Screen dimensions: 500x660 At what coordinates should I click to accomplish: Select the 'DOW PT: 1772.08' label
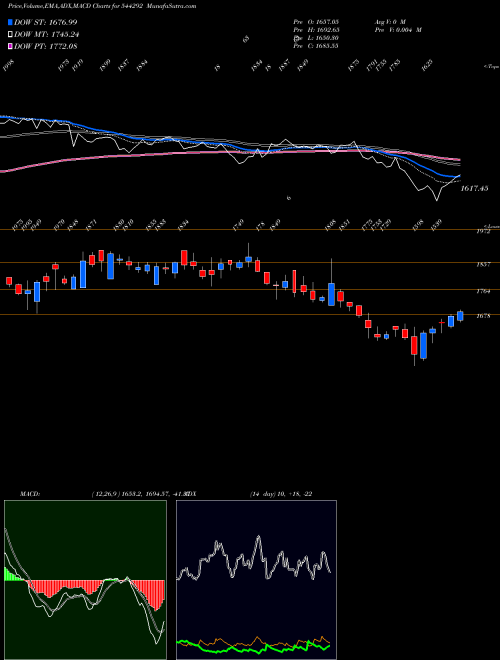click(45, 46)
